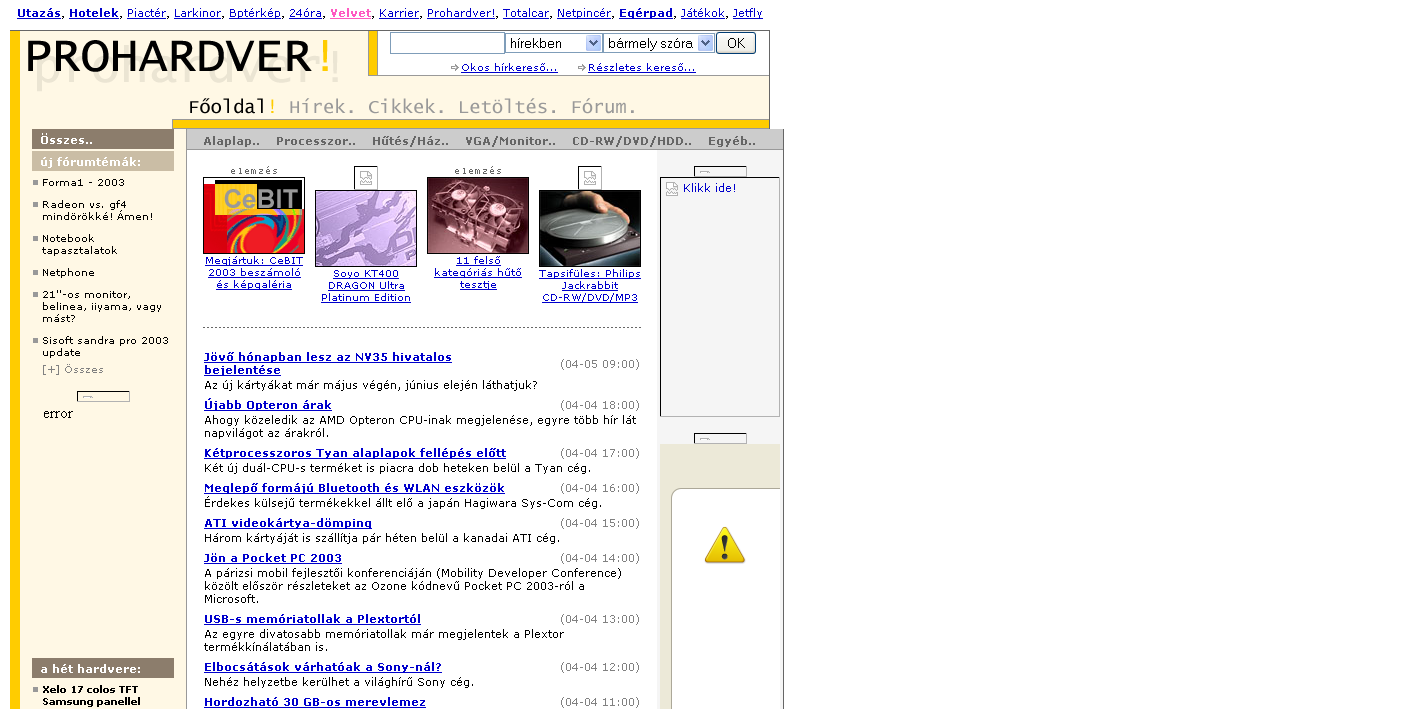The height and width of the screenshot is (709, 1423).
Task: Open Tapsifüles: Philips Jackrabbit link
Action: (x=590, y=286)
